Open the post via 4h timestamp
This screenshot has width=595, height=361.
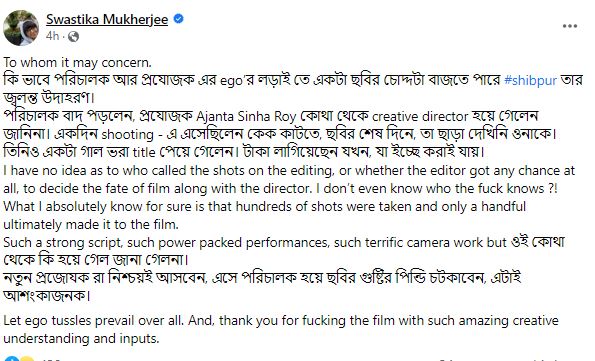52,36
